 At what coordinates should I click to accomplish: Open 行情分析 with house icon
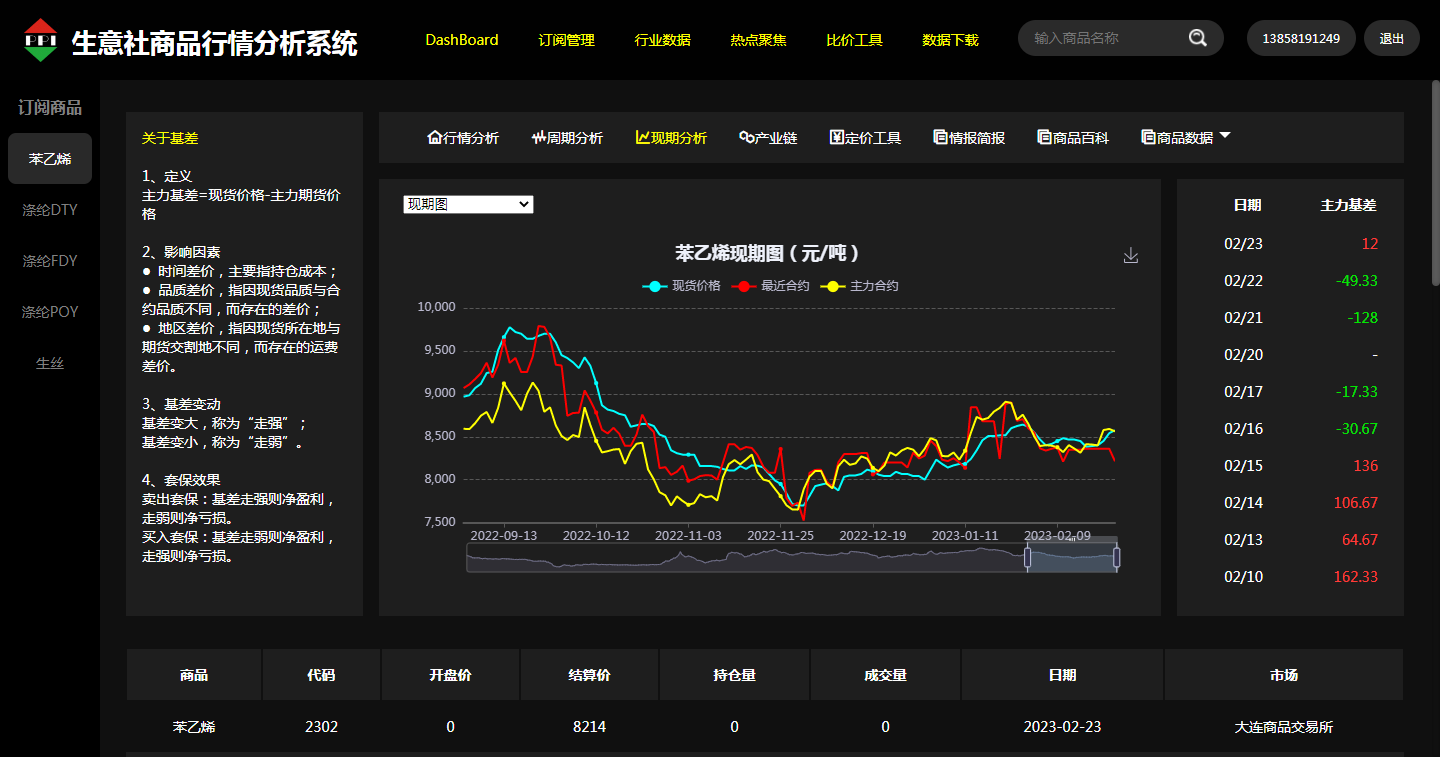click(462, 138)
